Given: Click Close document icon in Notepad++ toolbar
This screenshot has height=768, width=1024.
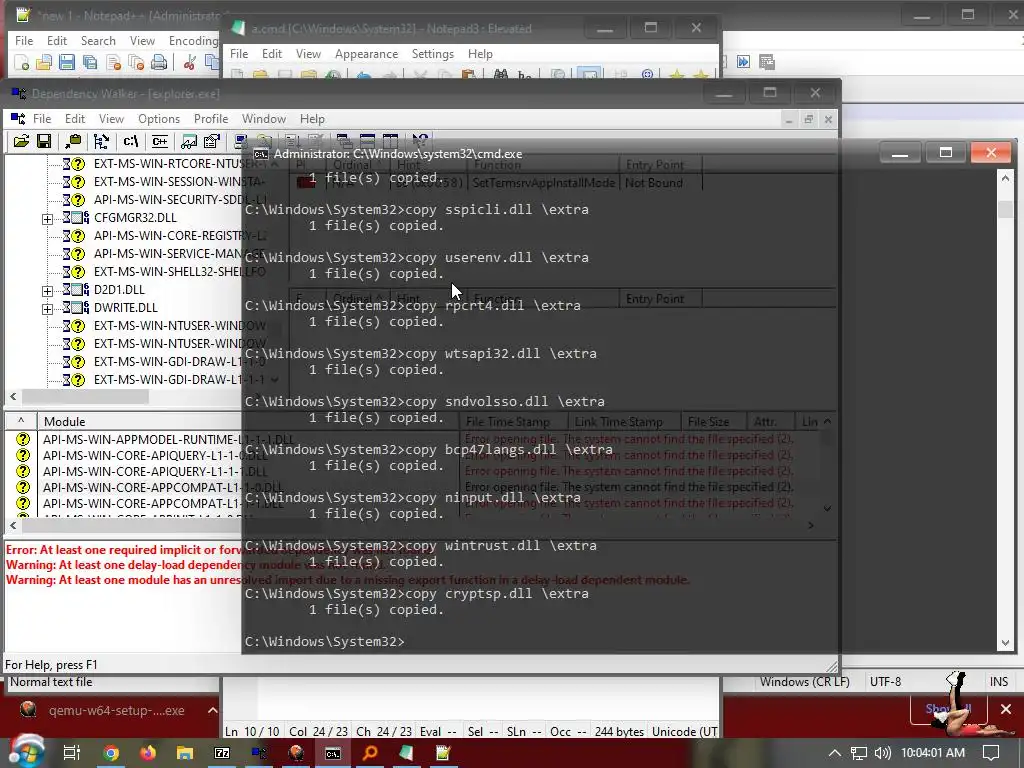Looking at the screenshot, I should coord(113,63).
